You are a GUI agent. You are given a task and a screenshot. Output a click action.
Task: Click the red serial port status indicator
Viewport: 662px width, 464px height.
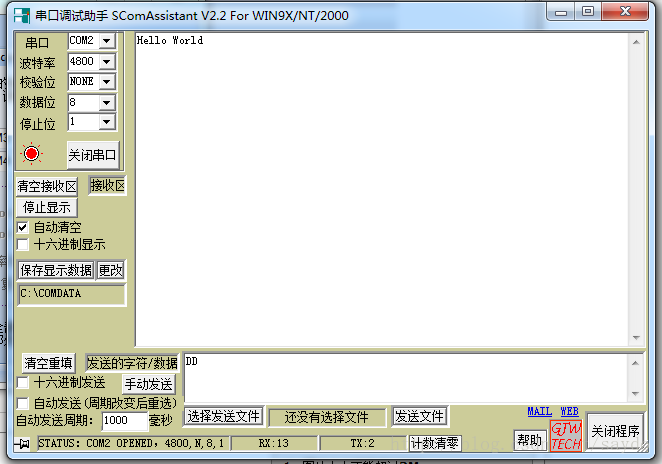pos(32,154)
